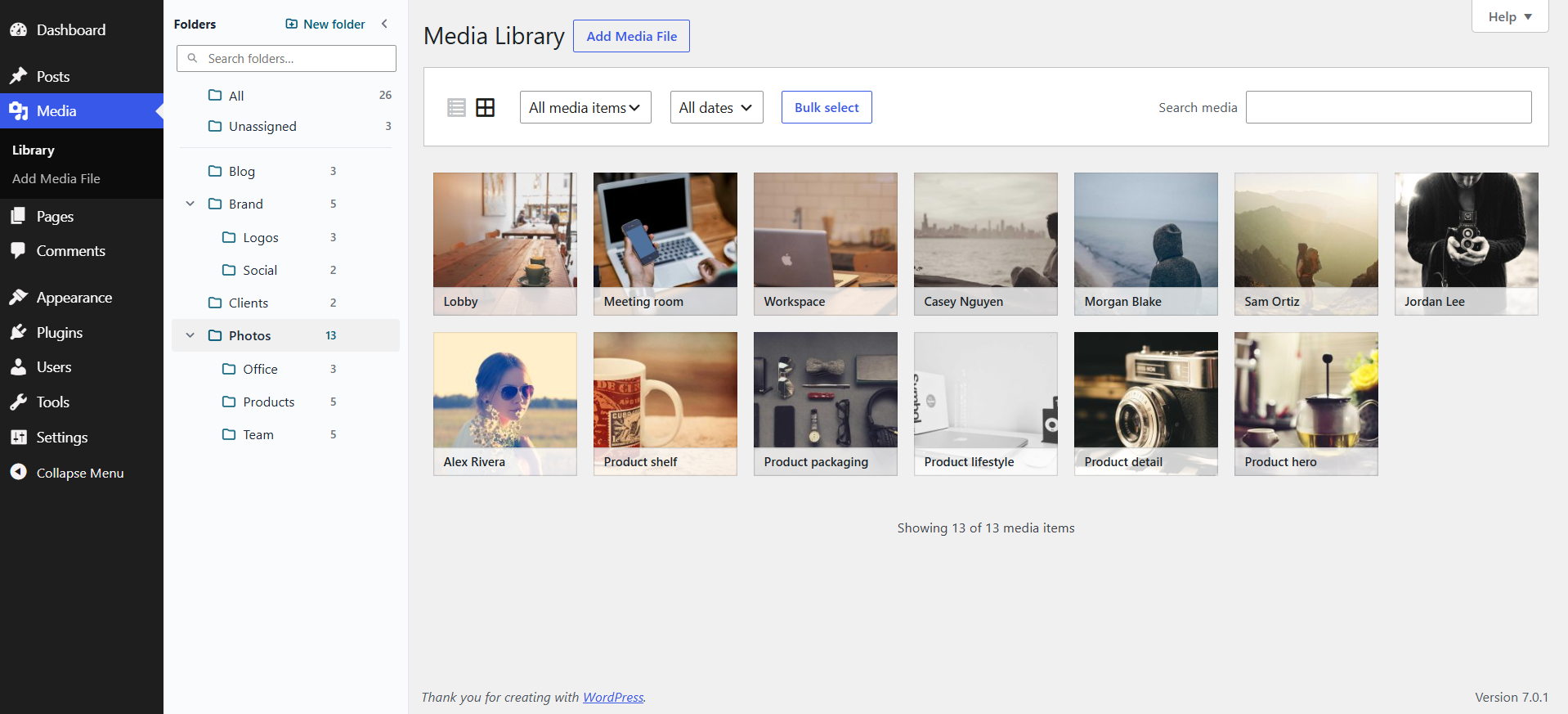Screen dimensions: 1568x714
Task: Collapse the Photos folder chevron
Action: [x=190, y=335]
